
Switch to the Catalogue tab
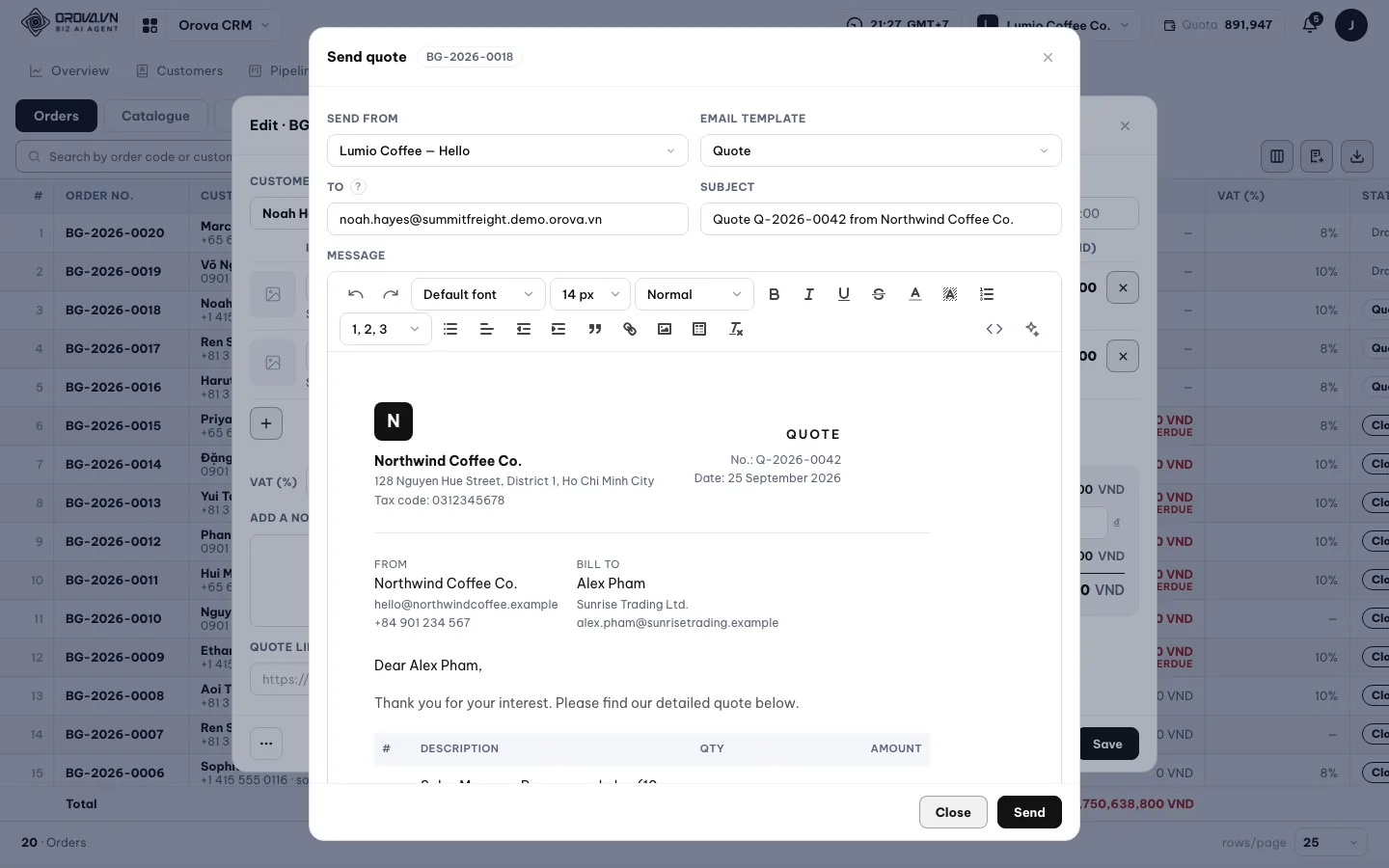click(x=155, y=116)
